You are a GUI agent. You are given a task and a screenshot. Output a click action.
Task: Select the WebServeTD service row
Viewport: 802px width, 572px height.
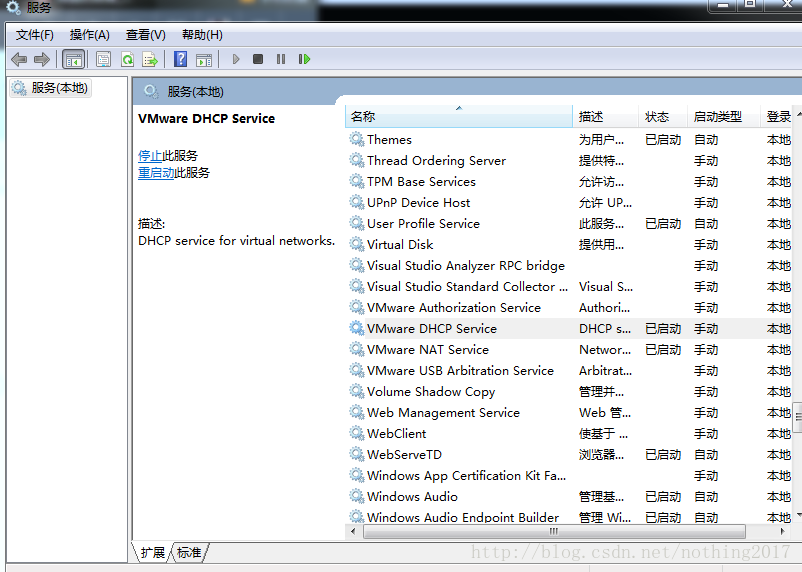(569, 454)
